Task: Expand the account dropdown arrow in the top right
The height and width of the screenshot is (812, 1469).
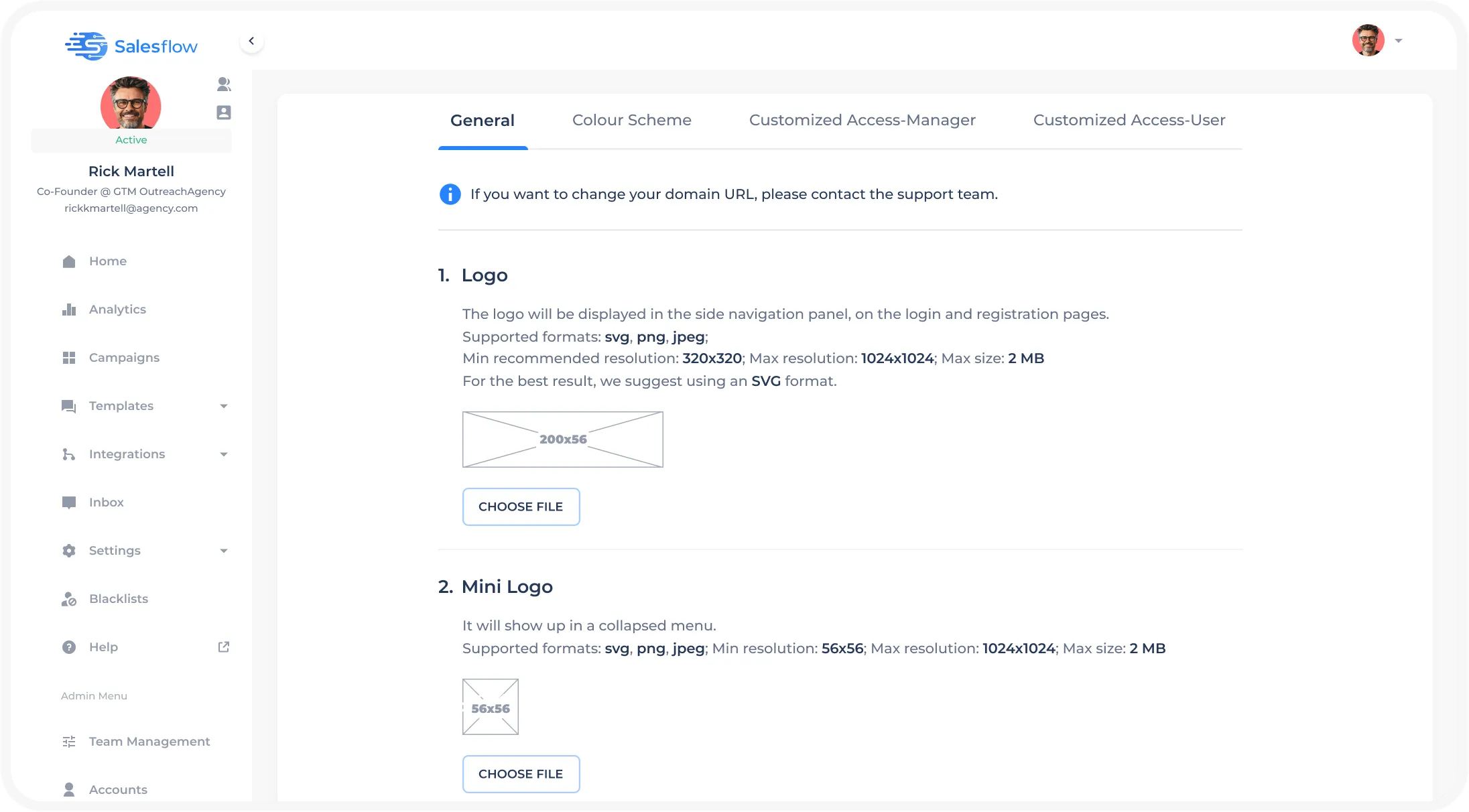Action: [x=1399, y=41]
